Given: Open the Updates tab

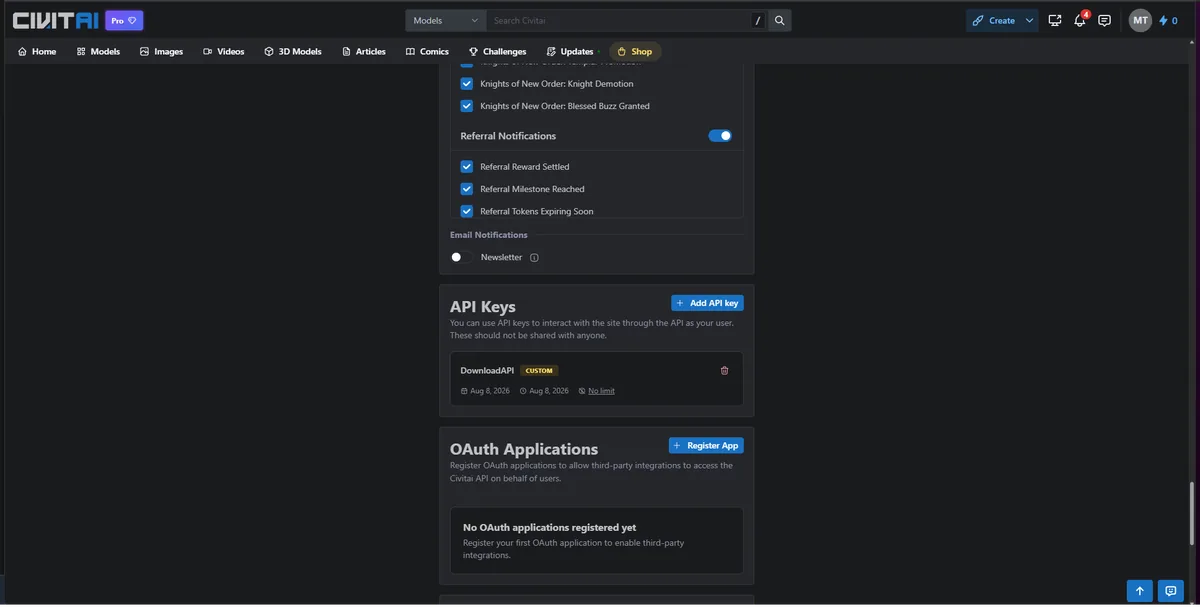Looking at the screenshot, I should pos(570,51).
